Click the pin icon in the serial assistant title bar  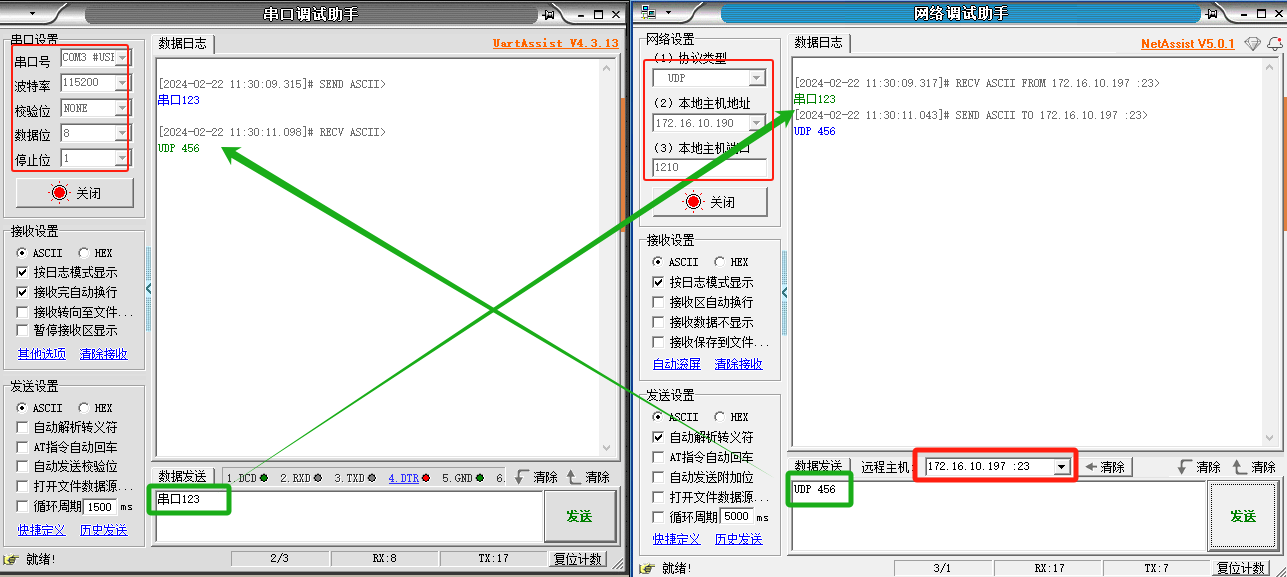click(x=548, y=14)
